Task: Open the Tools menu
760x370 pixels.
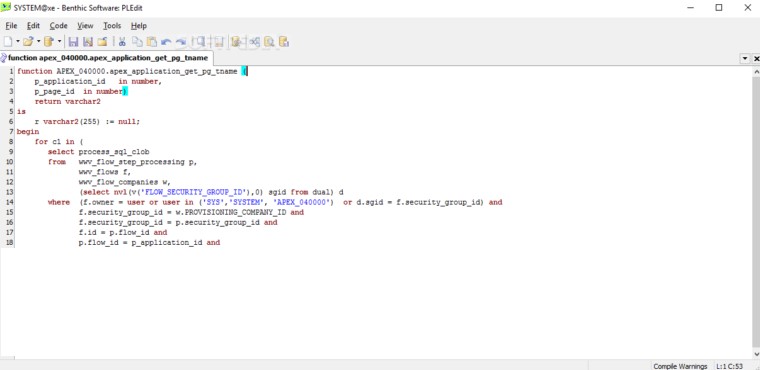Action: 112,26
